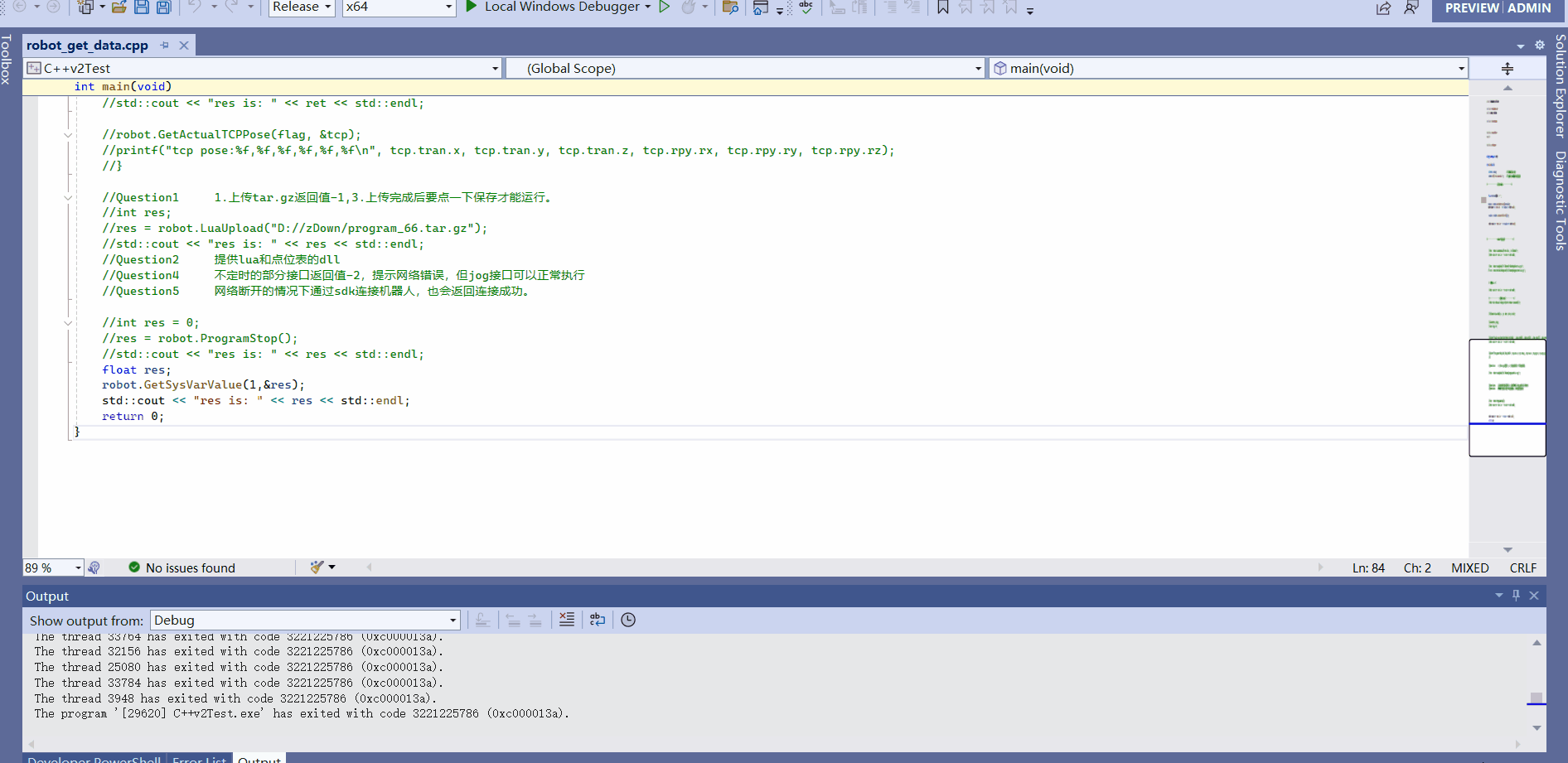Collapse the //robot.GetActualTCPPose comment block
This screenshot has height=763, width=1568.
tap(68, 135)
